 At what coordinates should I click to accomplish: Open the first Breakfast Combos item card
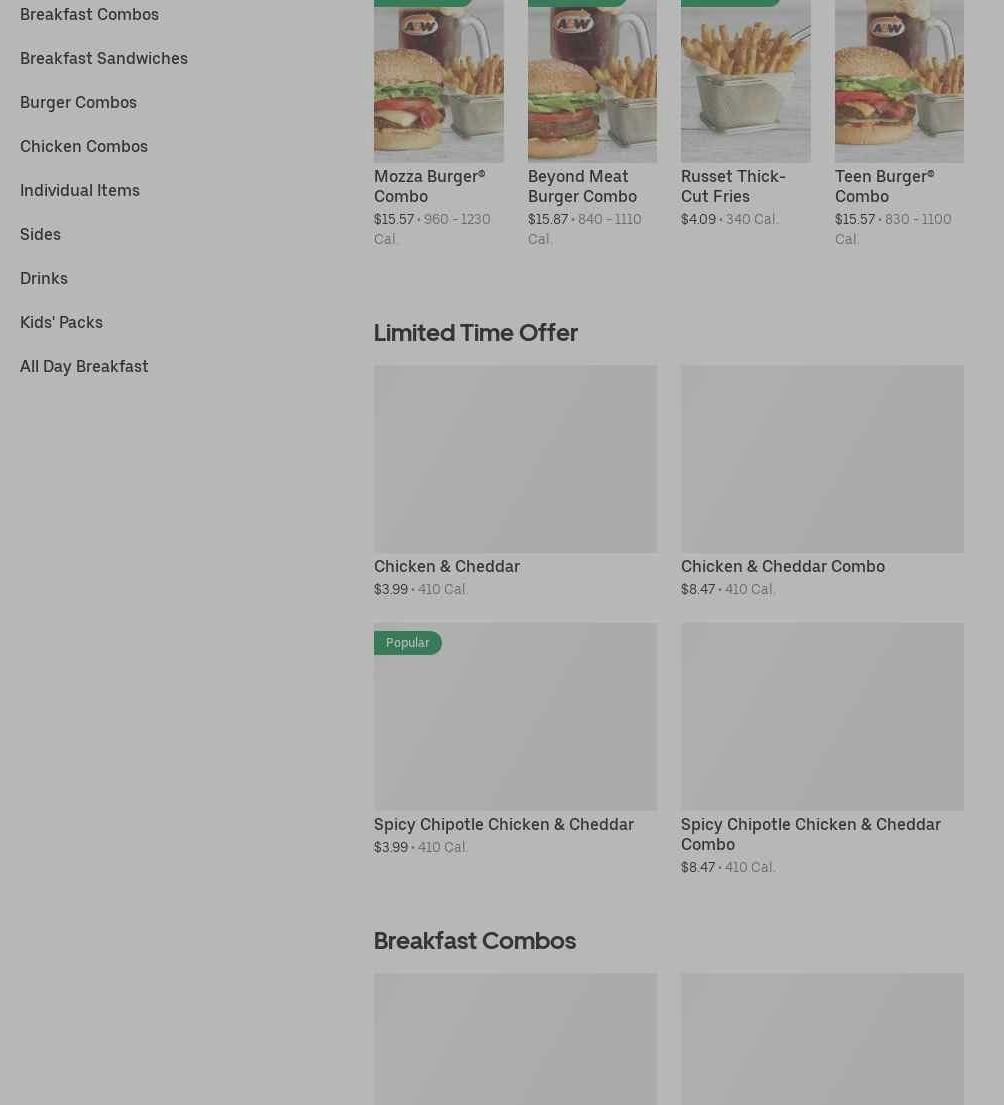coord(516,1039)
